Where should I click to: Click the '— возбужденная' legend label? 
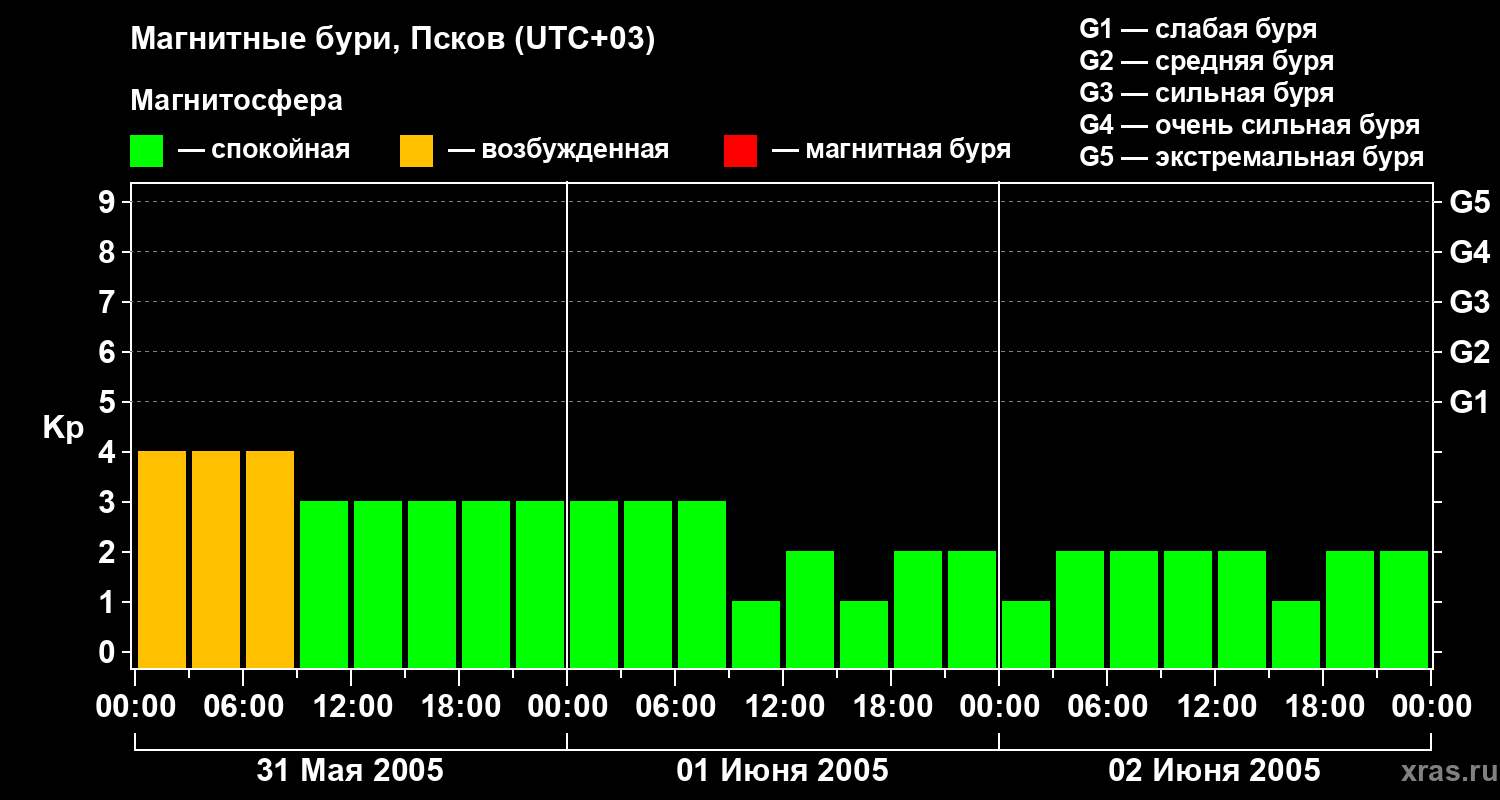558,150
